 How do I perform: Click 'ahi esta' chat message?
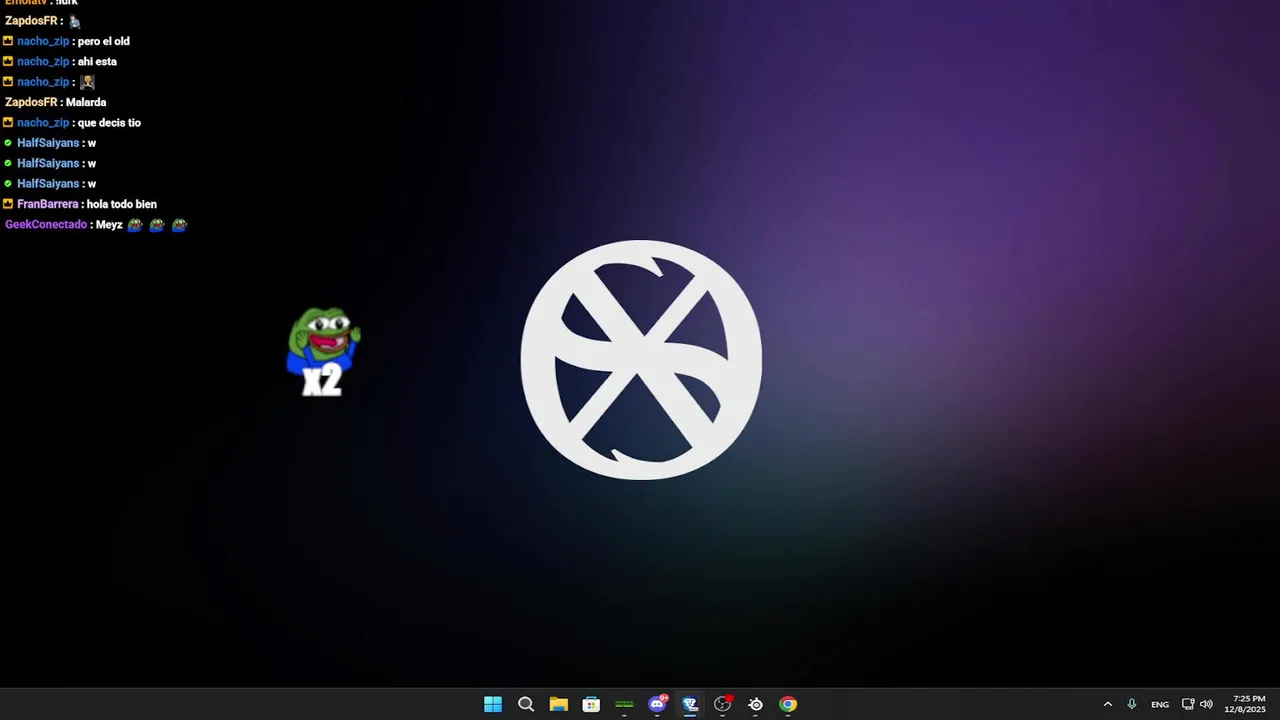(97, 62)
